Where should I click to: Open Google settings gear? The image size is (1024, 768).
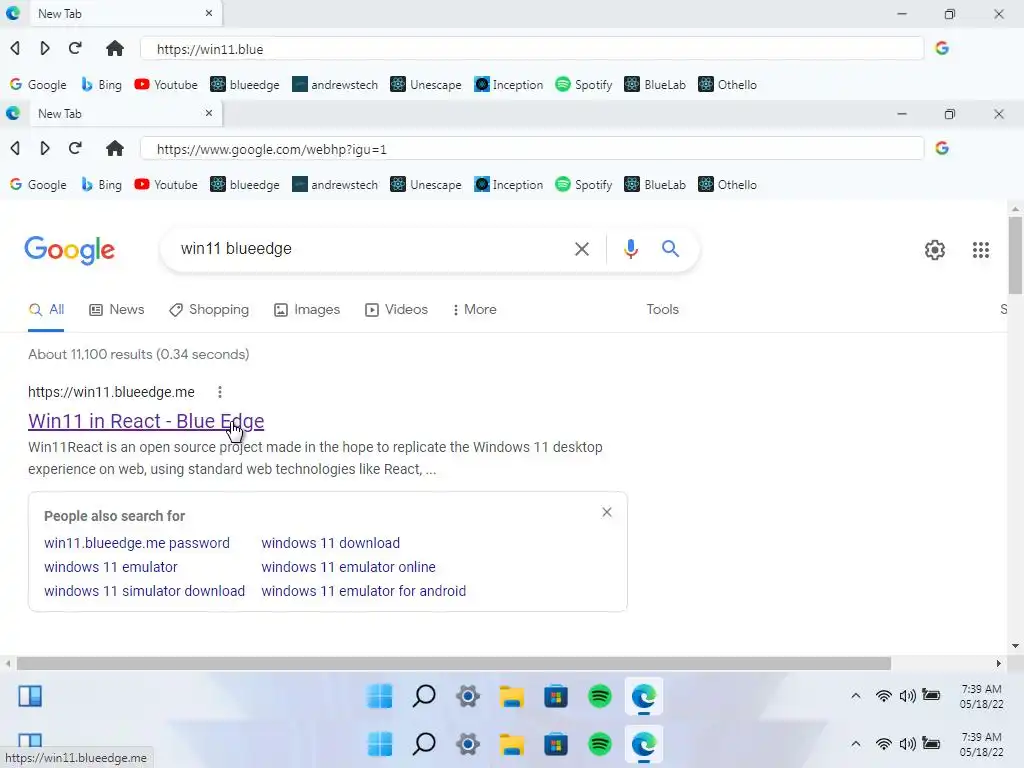[x=935, y=249]
